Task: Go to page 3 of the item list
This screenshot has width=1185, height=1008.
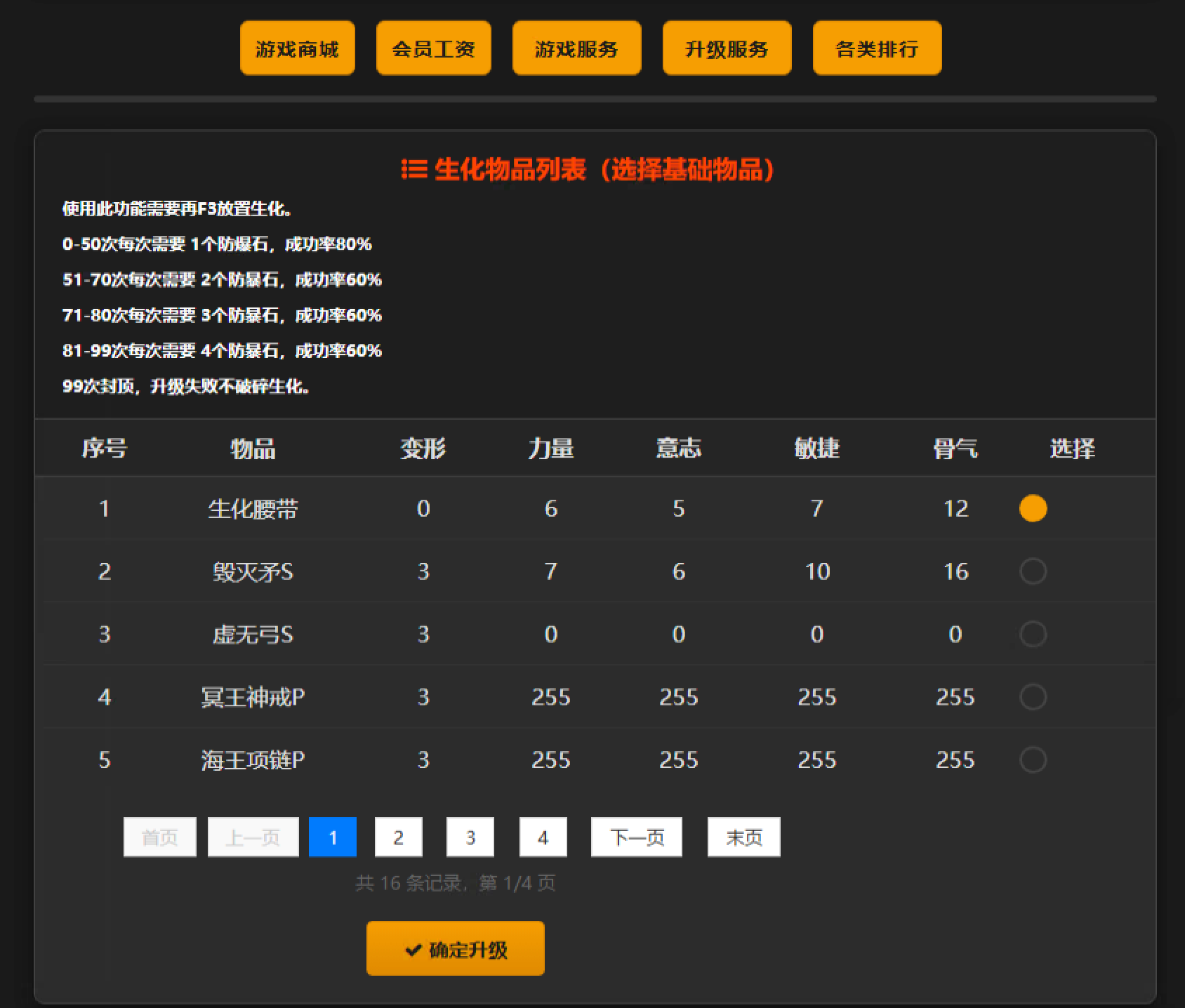Action: [x=470, y=837]
